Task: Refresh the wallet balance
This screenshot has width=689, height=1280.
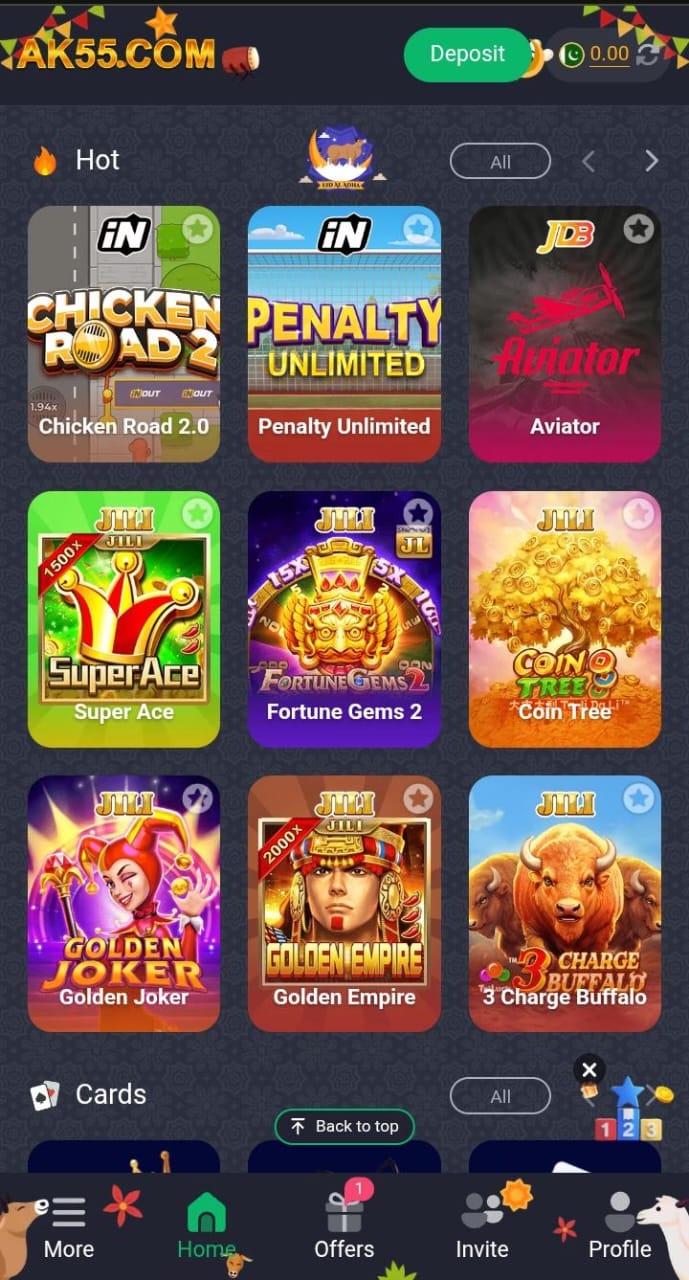Action: (650, 54)
